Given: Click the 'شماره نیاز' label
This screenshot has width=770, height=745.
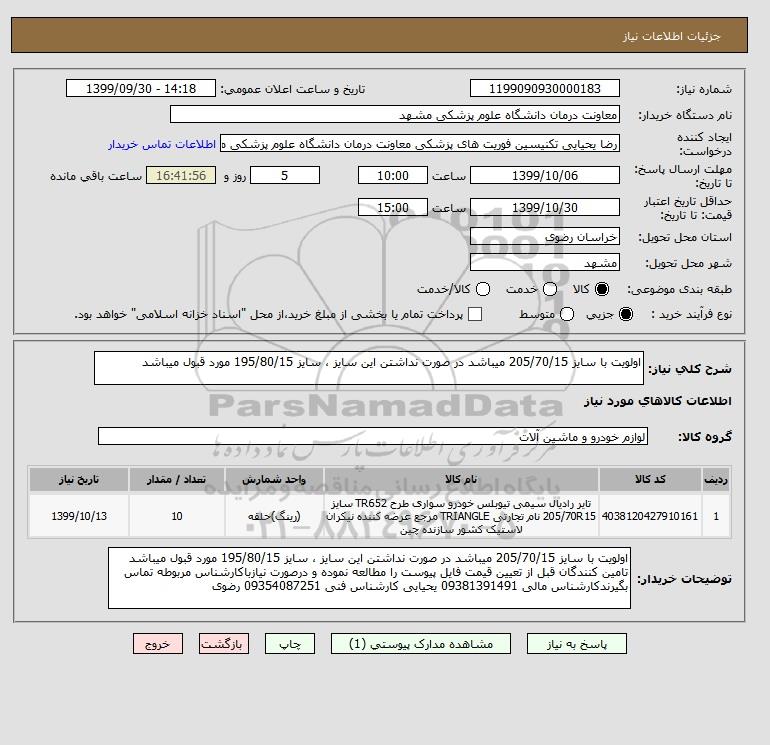Looking at the screenshot, I should tap(704, 89).
